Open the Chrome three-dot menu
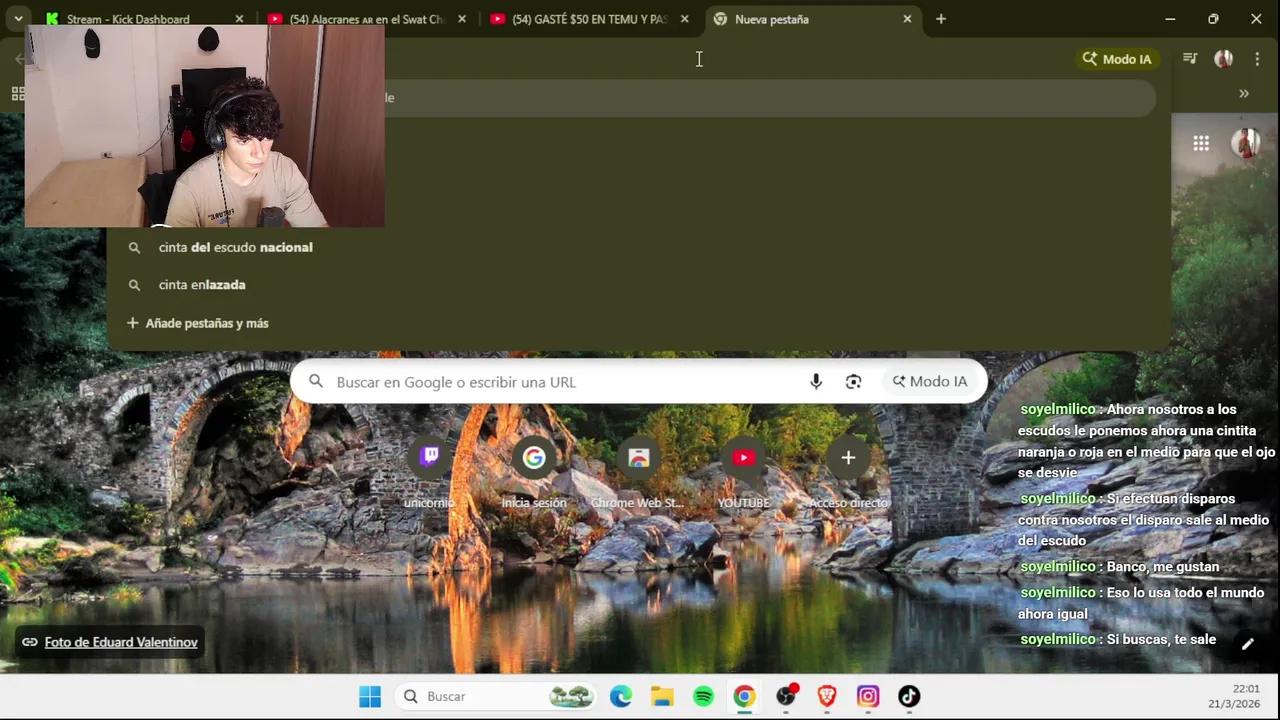 click(1257, 59)
